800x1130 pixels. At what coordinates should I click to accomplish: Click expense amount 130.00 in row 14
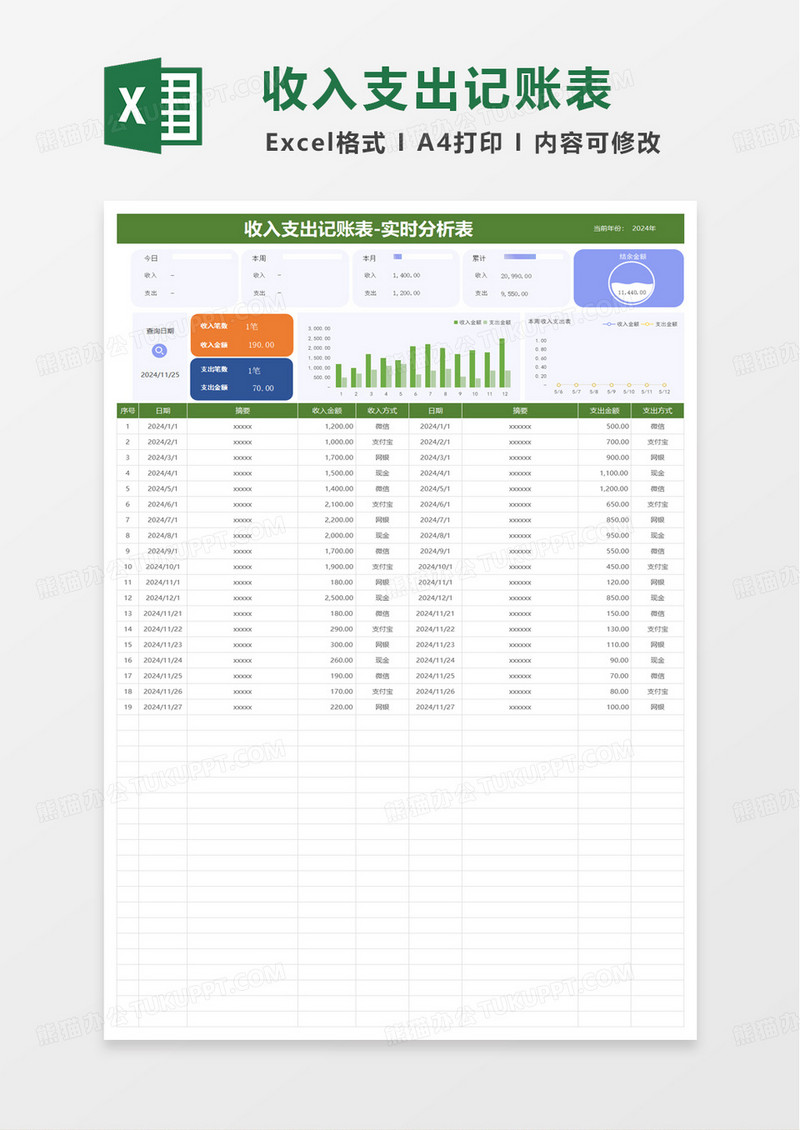[618, 629]
